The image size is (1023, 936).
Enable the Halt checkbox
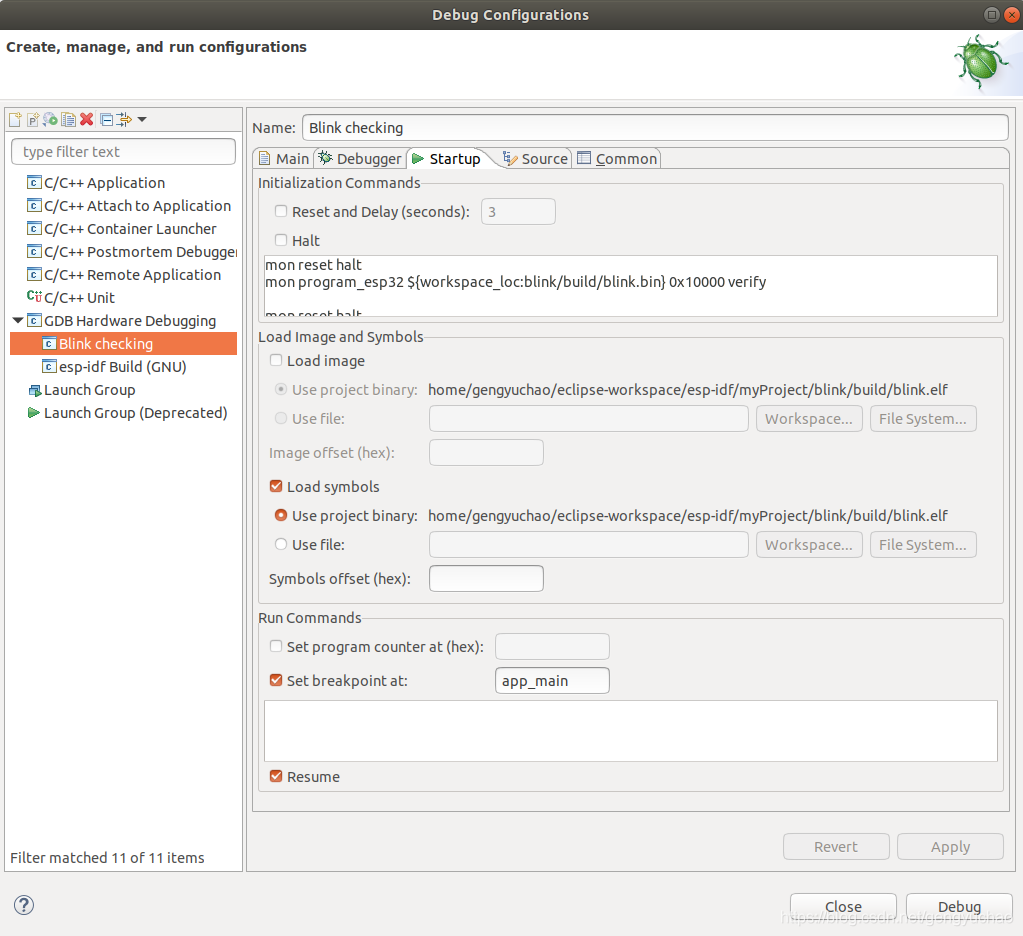(281, 240)
